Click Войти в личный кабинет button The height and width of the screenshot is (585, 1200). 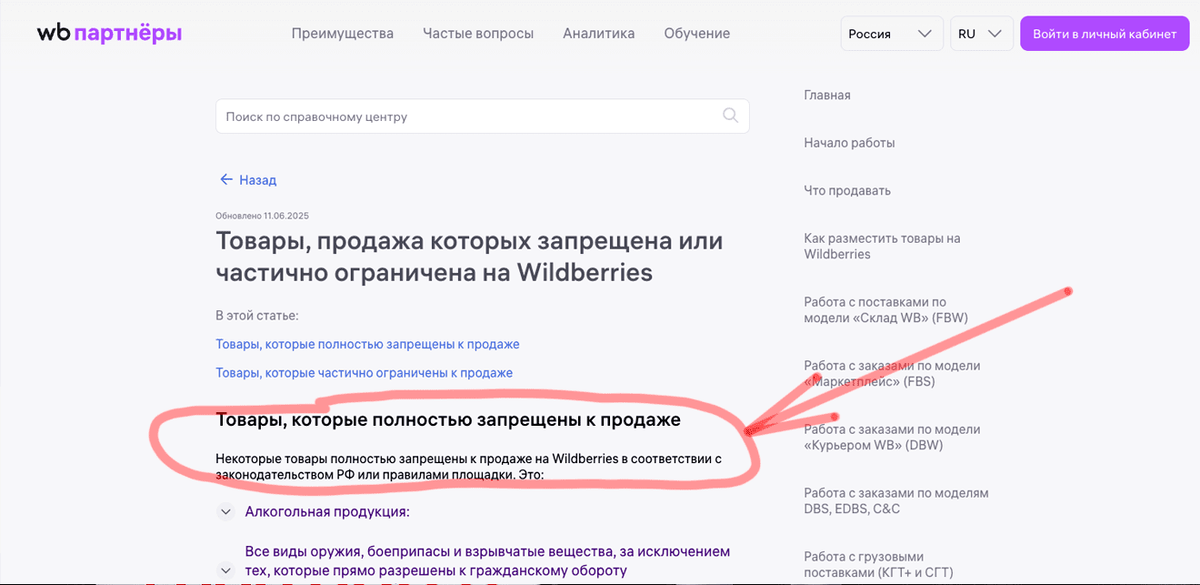point(1105,33)
